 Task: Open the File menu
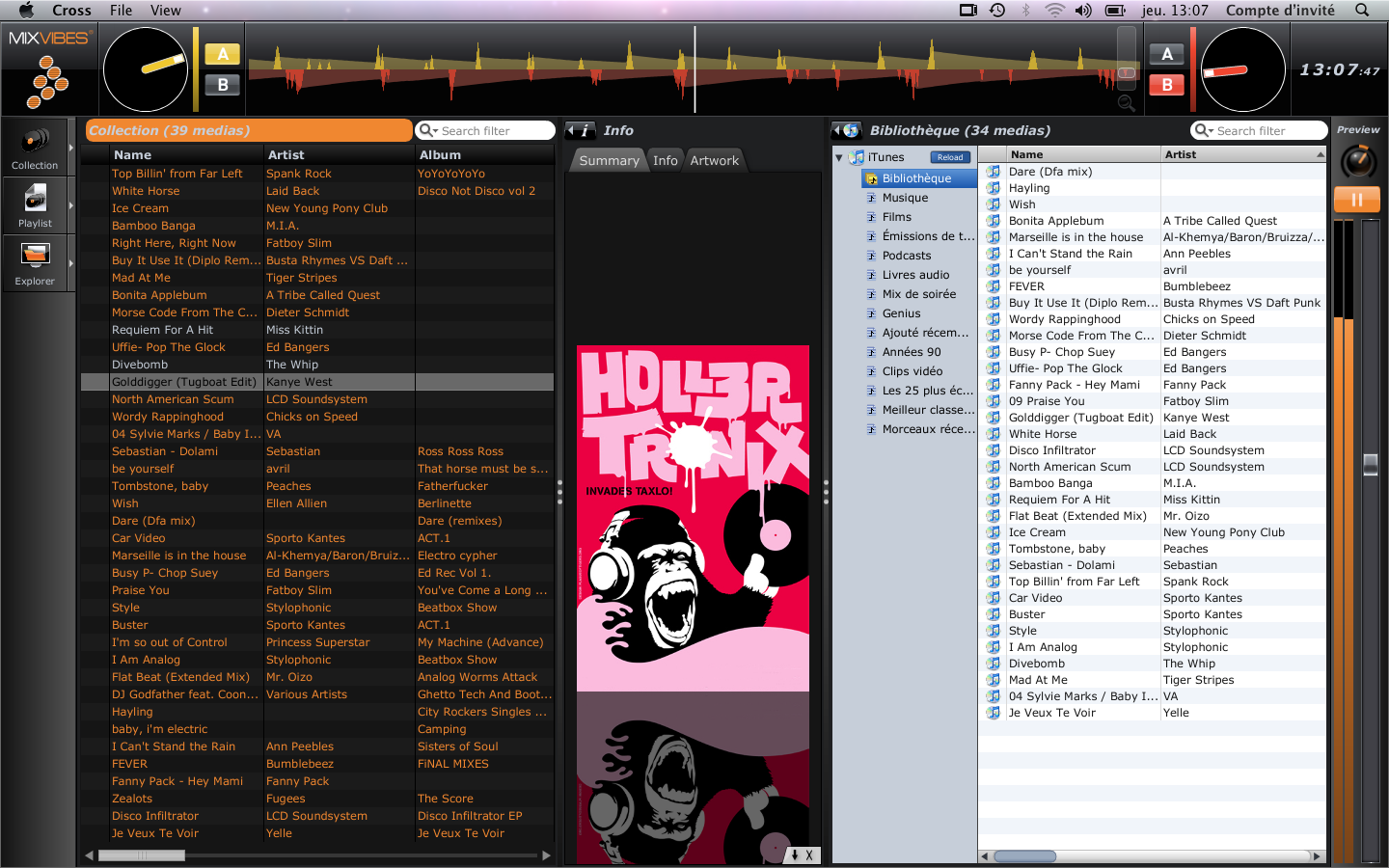point(122,10)
